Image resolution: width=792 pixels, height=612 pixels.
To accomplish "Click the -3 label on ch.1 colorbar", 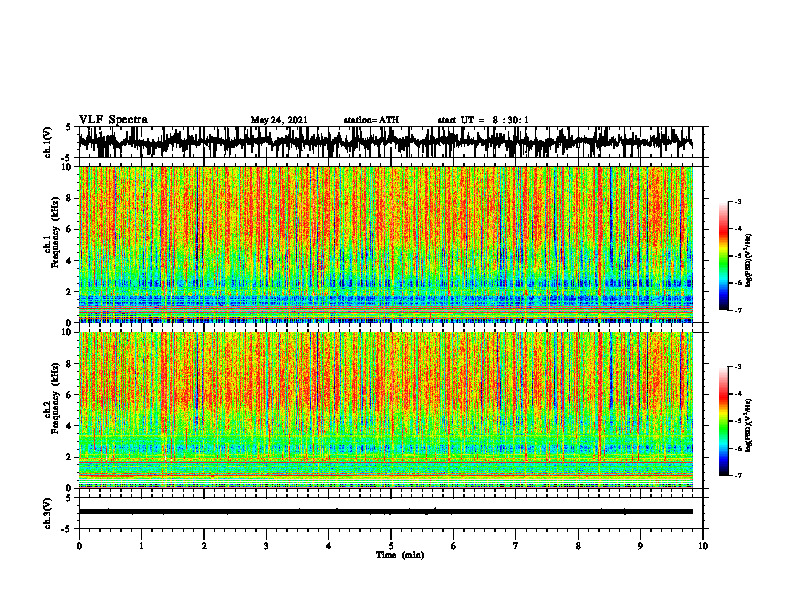I will tap(738, 201).
